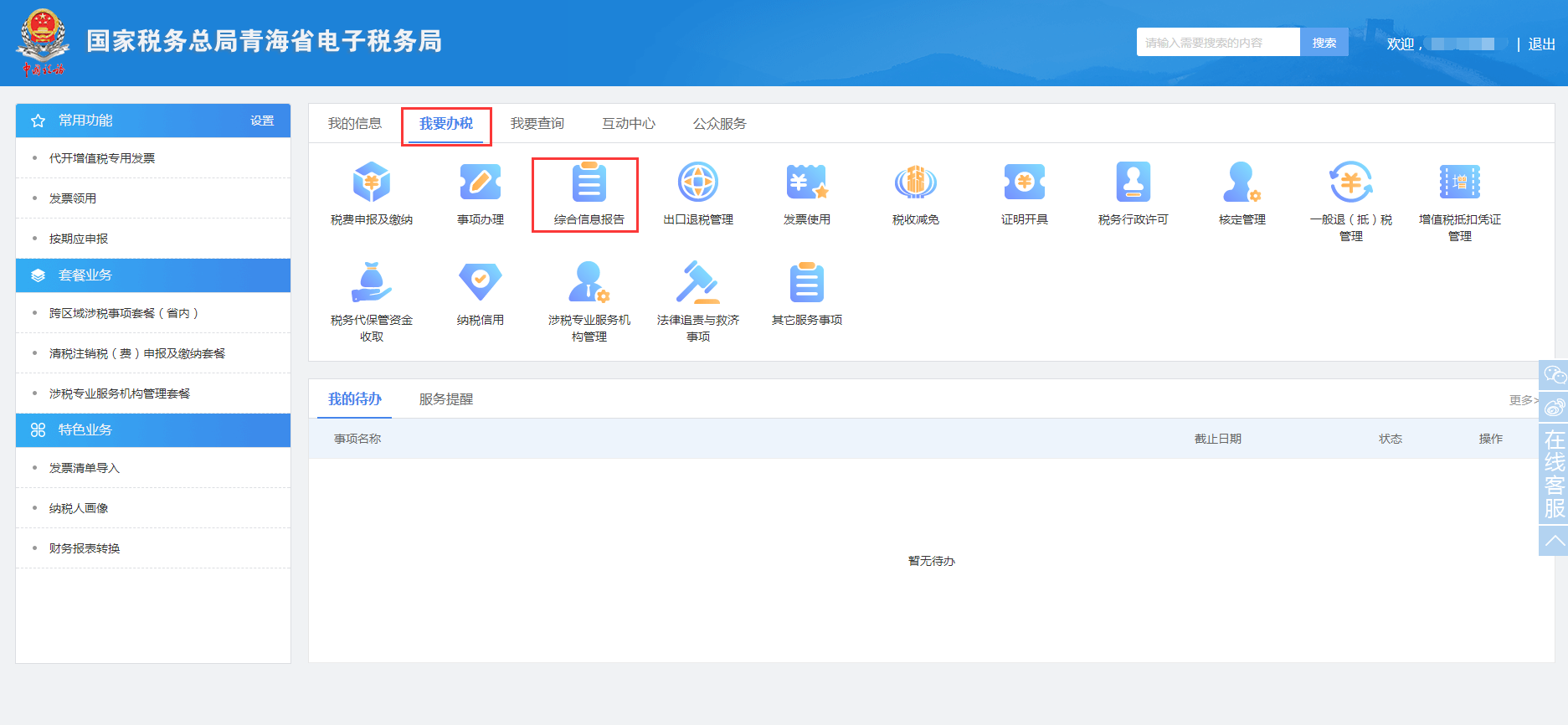Open 其它服务事项 icon
The width and height of the screenshot is (1568, 725).
pos(807,282)
